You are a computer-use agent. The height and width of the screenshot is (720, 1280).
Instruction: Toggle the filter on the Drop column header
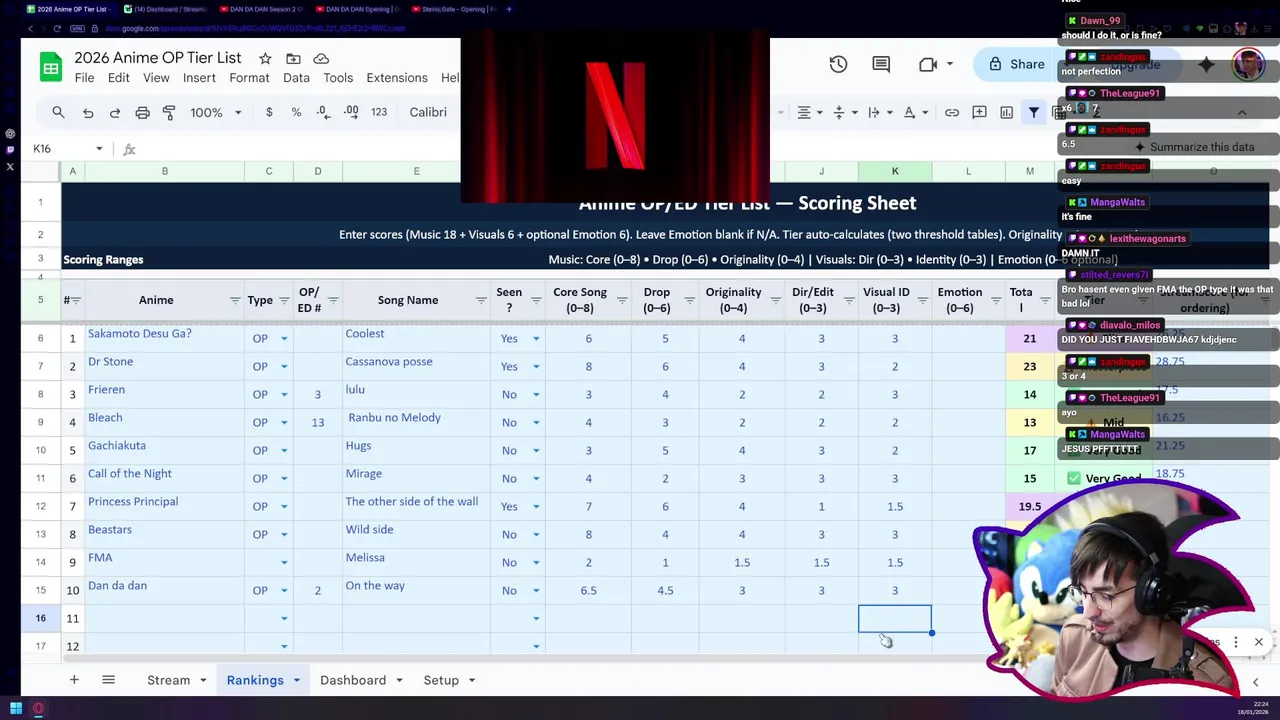pos(689,300)
